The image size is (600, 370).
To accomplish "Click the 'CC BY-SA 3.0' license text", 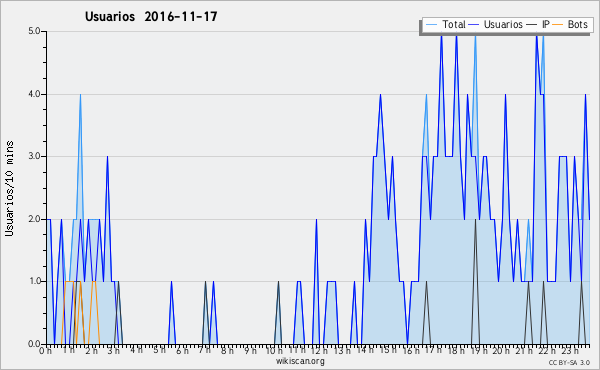I will [x=569, y=363].
